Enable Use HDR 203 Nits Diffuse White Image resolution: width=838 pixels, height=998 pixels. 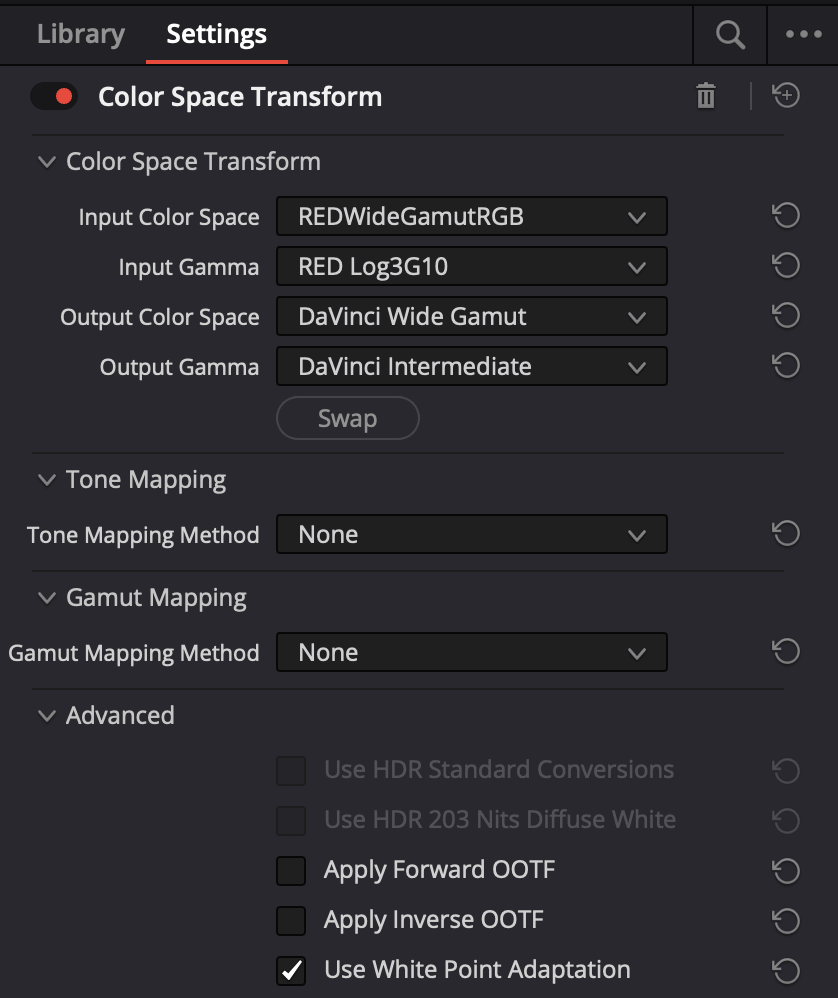click(291, 820)
